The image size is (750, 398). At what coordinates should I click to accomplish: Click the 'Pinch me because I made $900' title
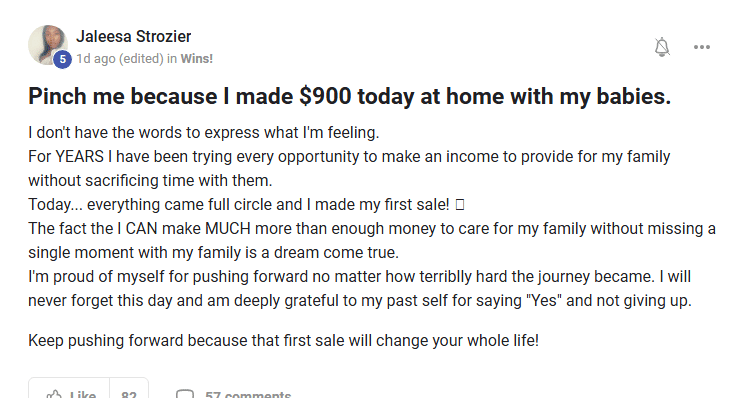point(350,96)
